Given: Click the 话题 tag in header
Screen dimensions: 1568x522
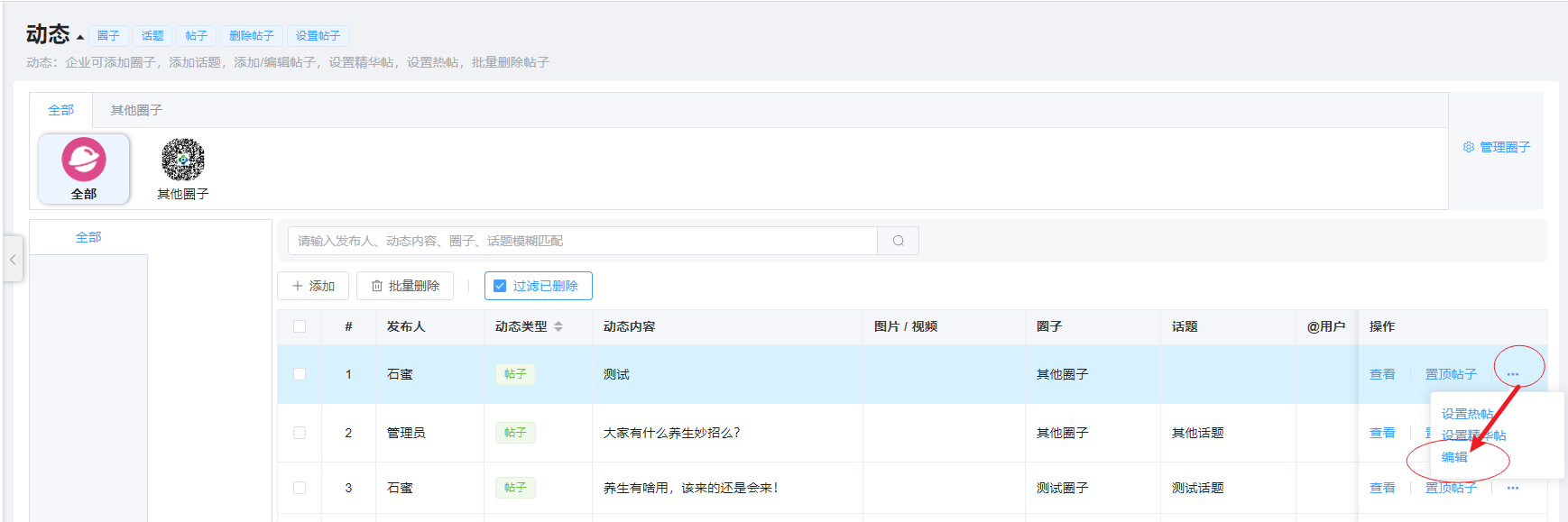Looking at the screenshot, I should pos(152,36).
